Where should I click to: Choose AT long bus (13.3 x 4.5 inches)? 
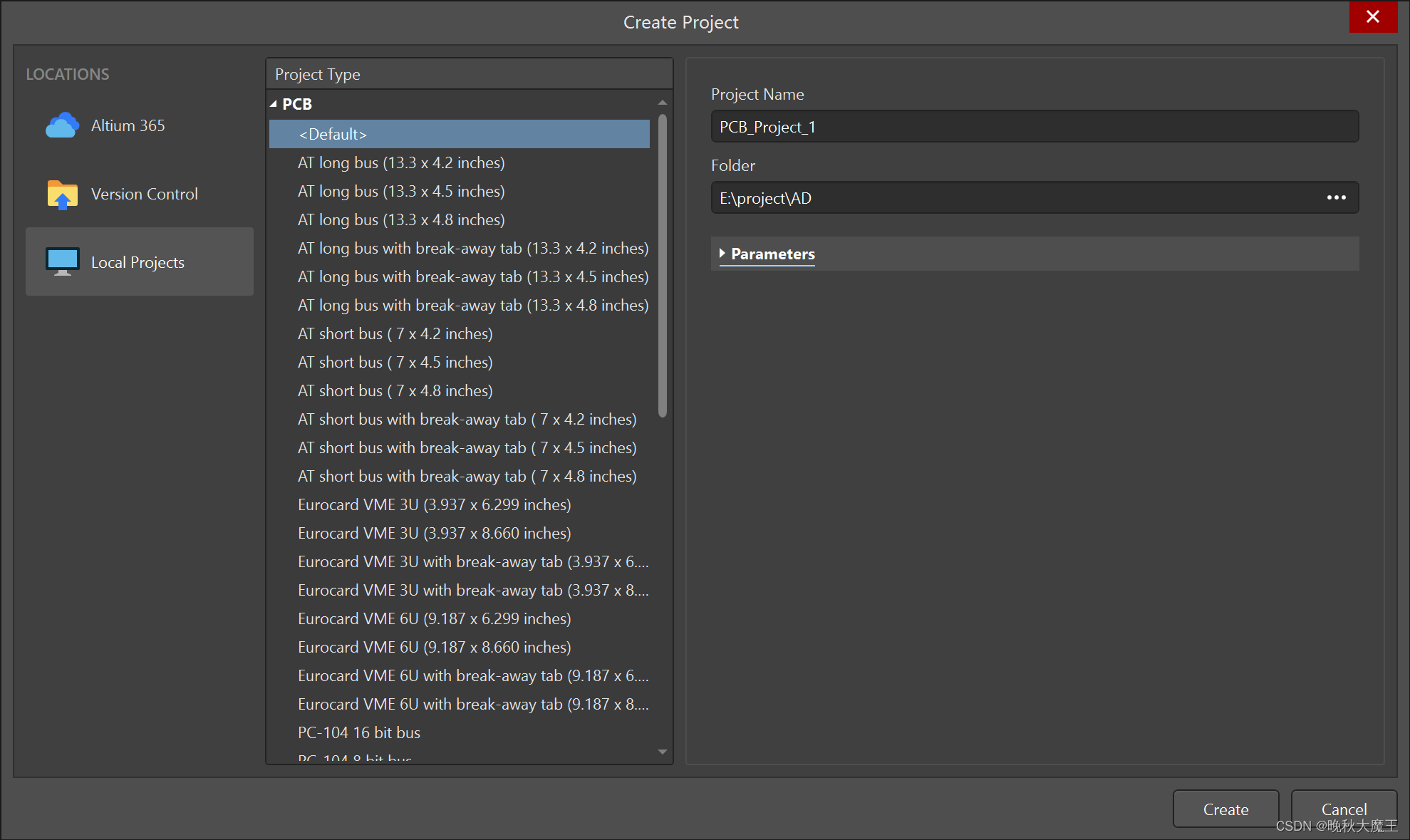(x=401, y=191)
